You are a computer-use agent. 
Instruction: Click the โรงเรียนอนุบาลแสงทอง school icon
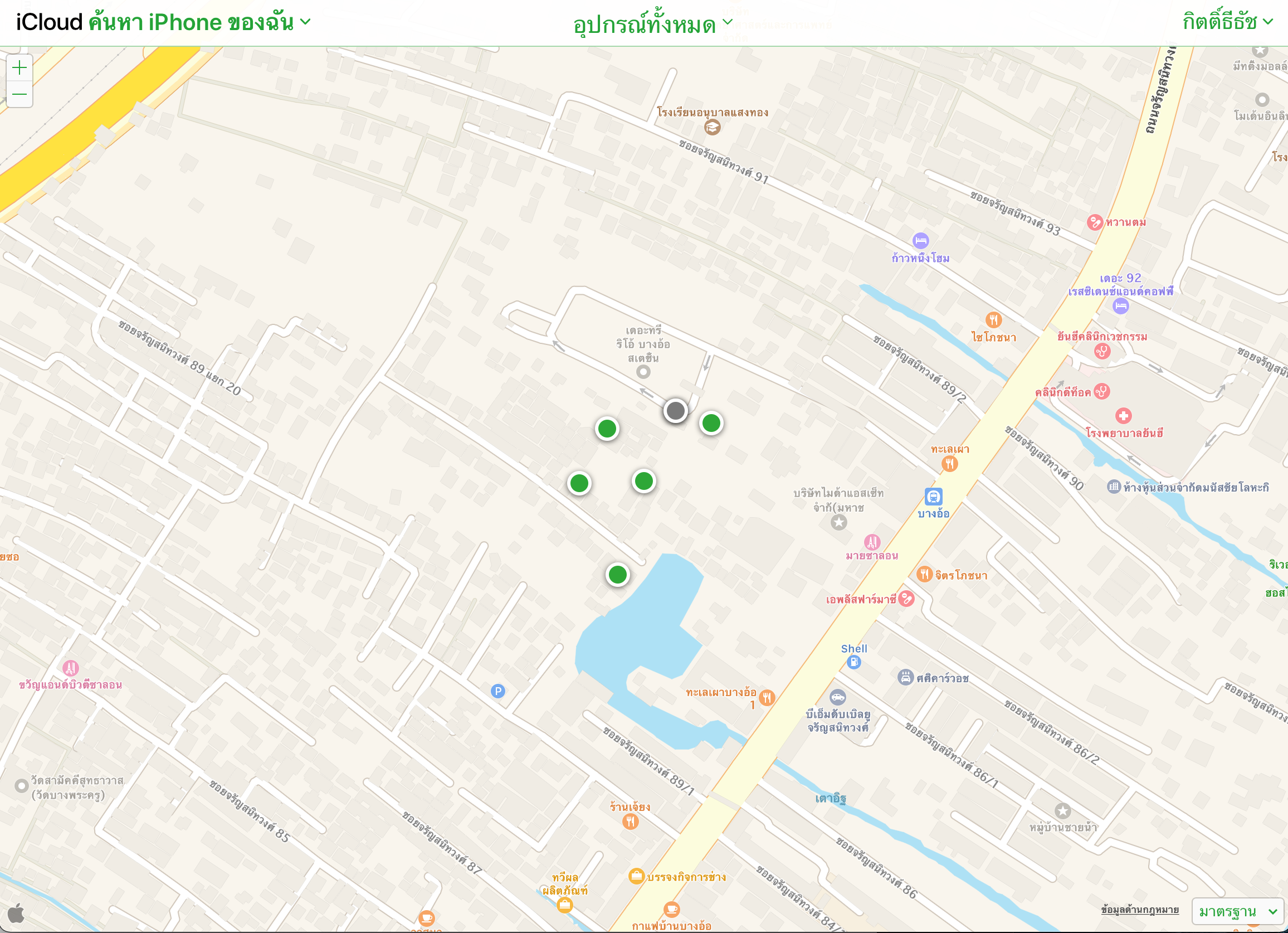pyautogui.click(x=712, y=127)
